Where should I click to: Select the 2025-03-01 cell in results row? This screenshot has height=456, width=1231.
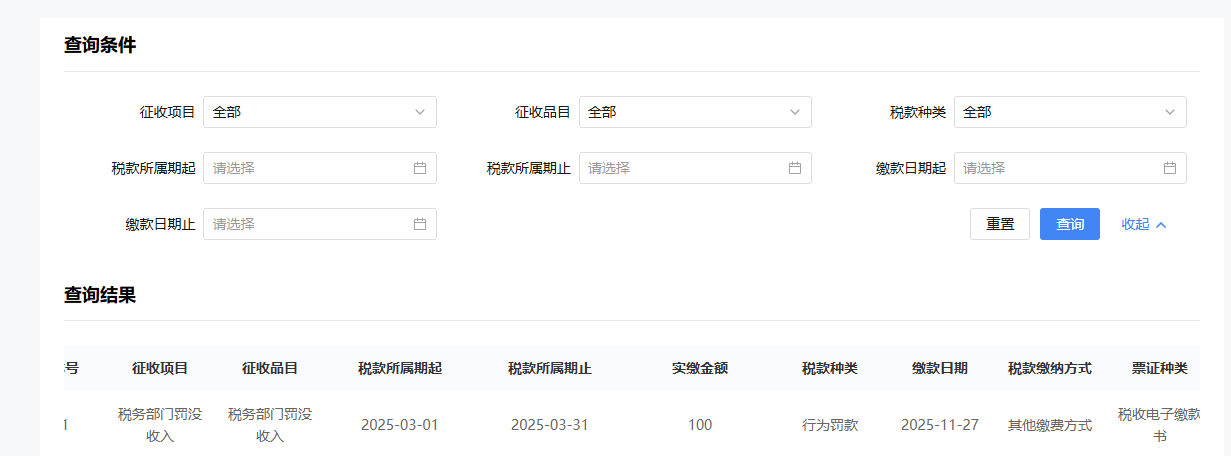pyautogui.click(x=400, y=425)
